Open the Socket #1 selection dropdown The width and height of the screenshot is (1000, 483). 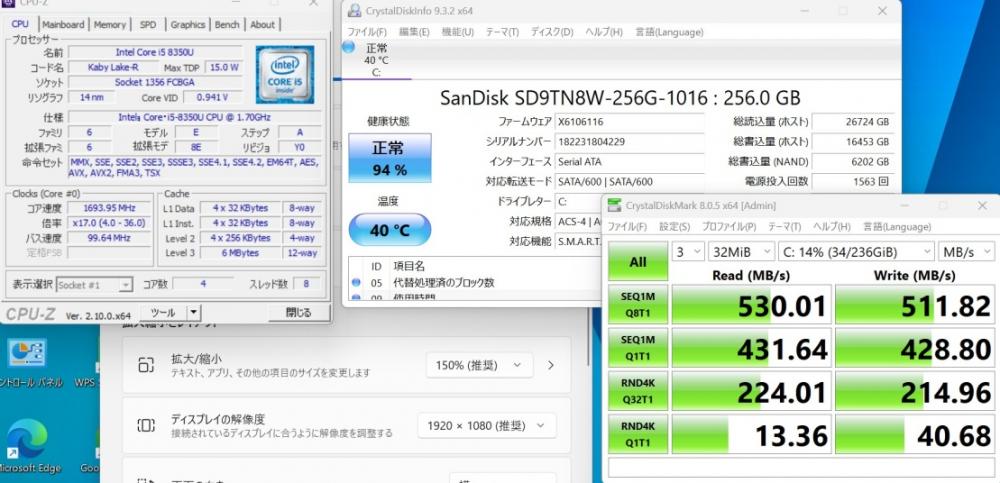[x=94, y=285]
